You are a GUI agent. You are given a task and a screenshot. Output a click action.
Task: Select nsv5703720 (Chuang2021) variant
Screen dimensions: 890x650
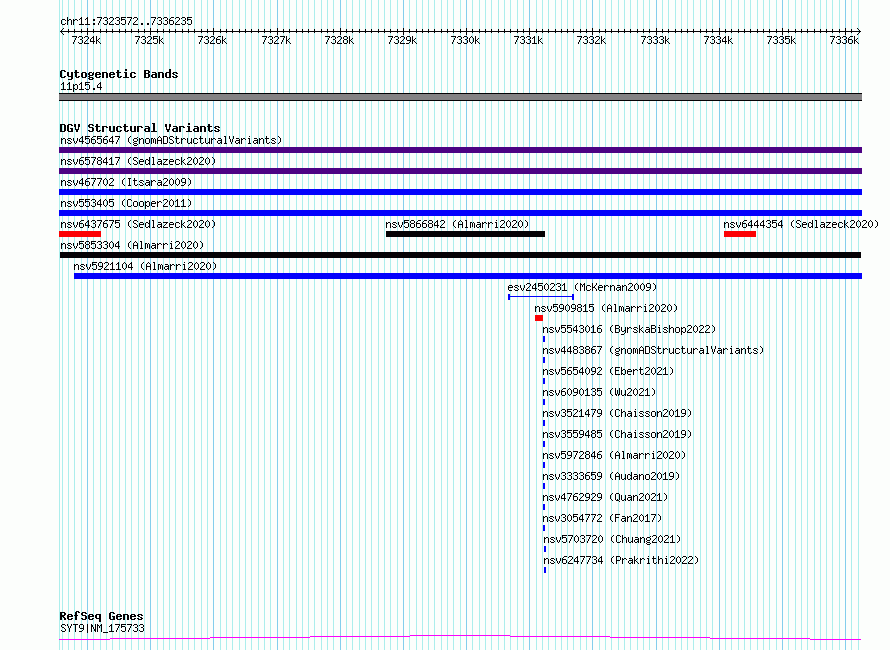click(612, 539)
